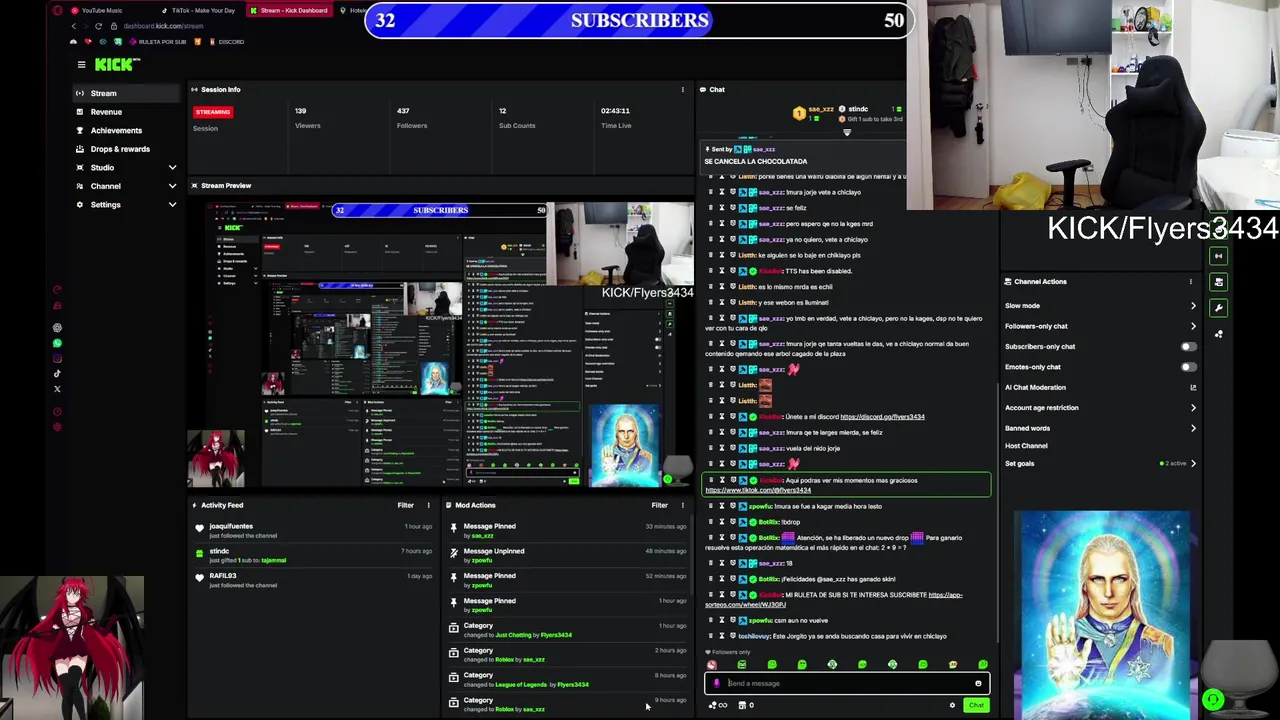Image resolution: width=1280 pixels, height=720 pixels.
Task: Pick the last green emote in quick bar
Action: 983,665
